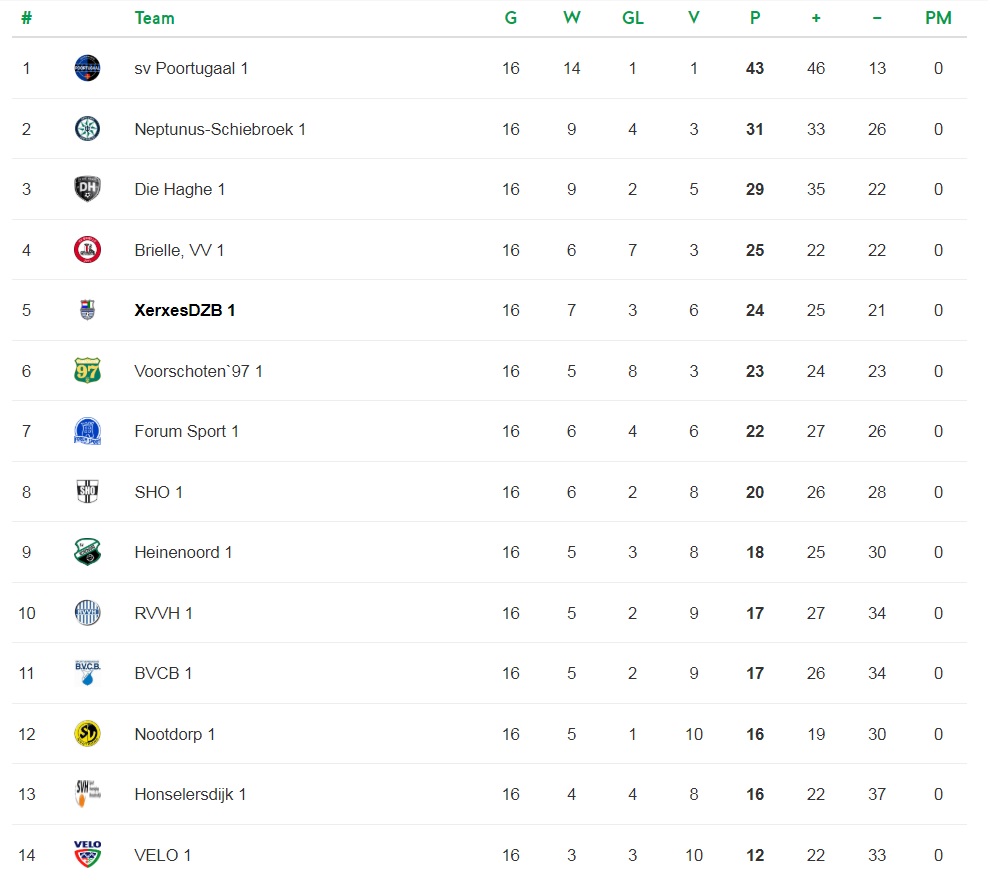Click the P points column header
The image size is (990, 892).
pos(755,18)
